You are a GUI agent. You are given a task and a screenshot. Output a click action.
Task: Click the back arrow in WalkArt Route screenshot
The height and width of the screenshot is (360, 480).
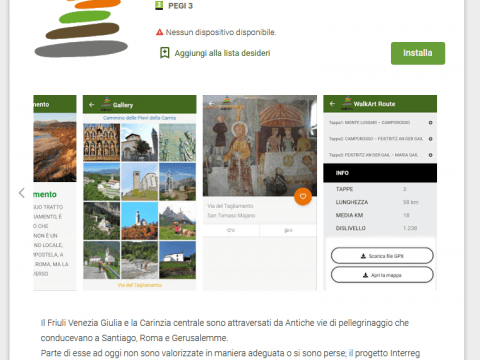(332, 104)
